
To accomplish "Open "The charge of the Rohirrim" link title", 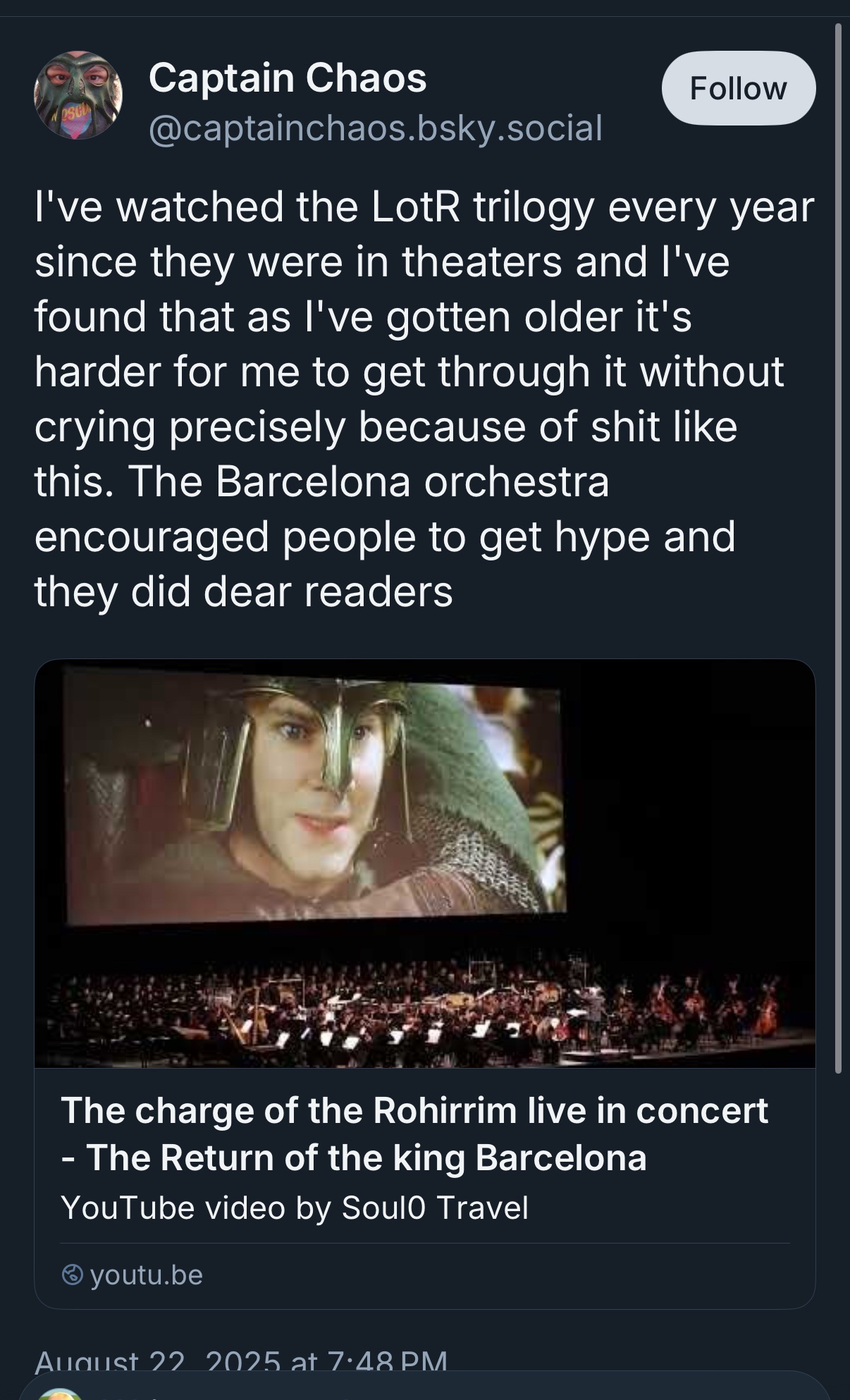I will [x=414, y=1110].
